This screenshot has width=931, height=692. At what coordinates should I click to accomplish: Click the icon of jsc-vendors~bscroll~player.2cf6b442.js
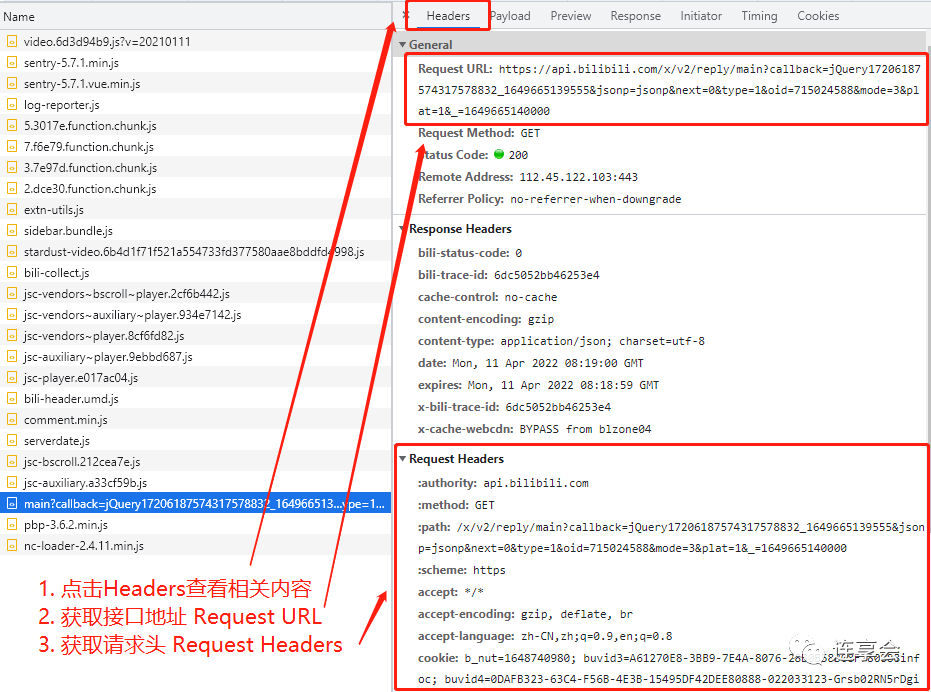coord(11,293)
